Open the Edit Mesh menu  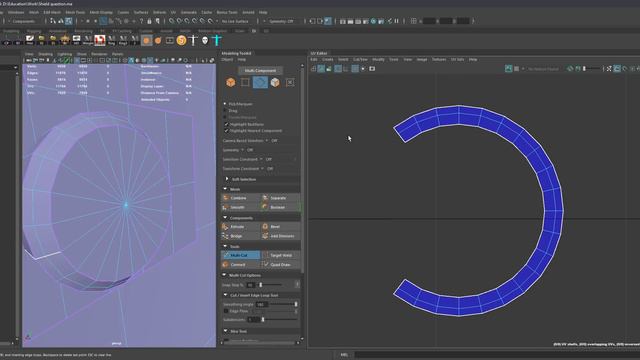pos(52,12)
